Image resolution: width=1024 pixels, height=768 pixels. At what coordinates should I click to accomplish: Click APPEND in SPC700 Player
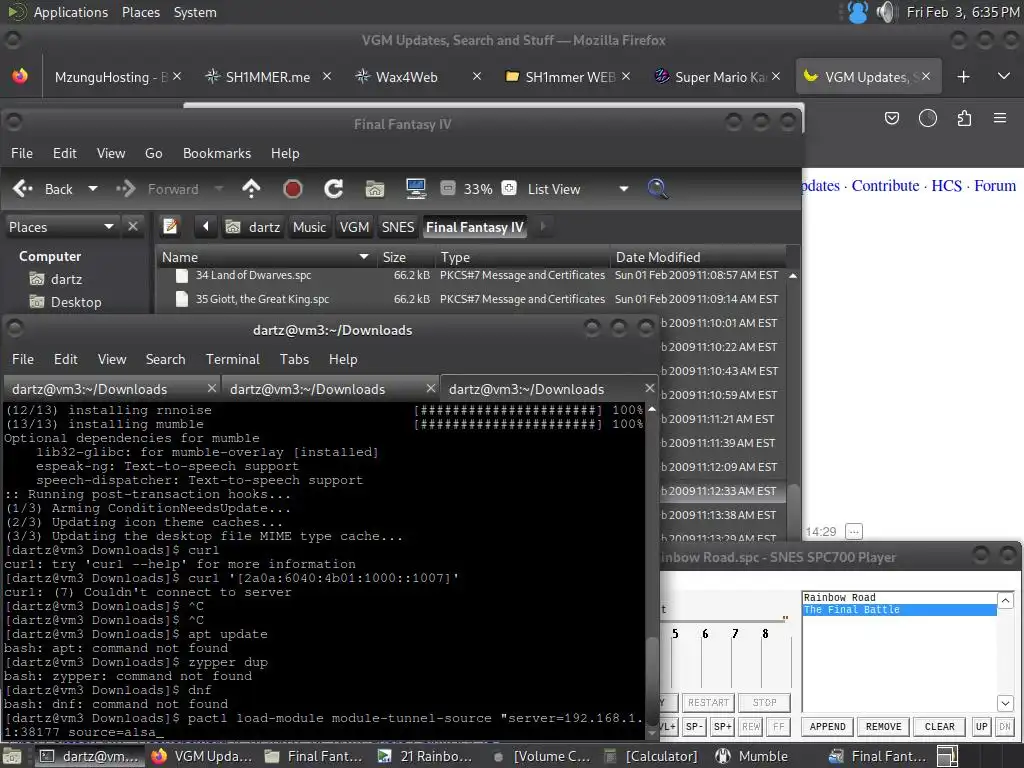[x=827, y=726]
